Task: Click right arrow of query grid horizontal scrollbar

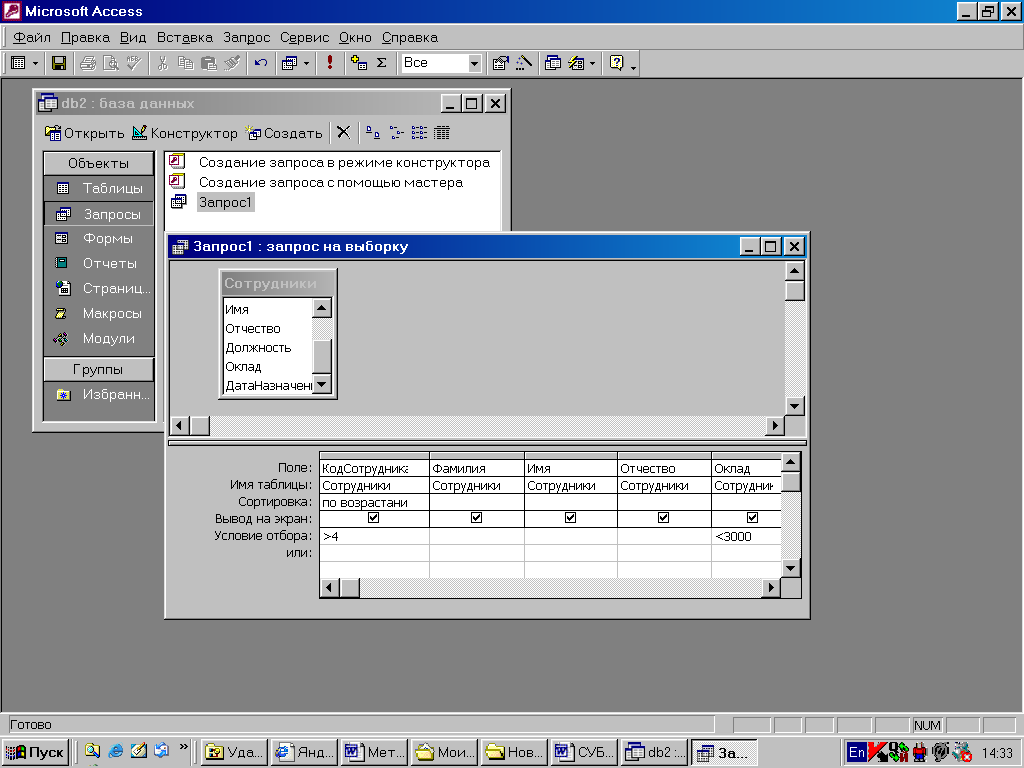Action: coord(771,588)
